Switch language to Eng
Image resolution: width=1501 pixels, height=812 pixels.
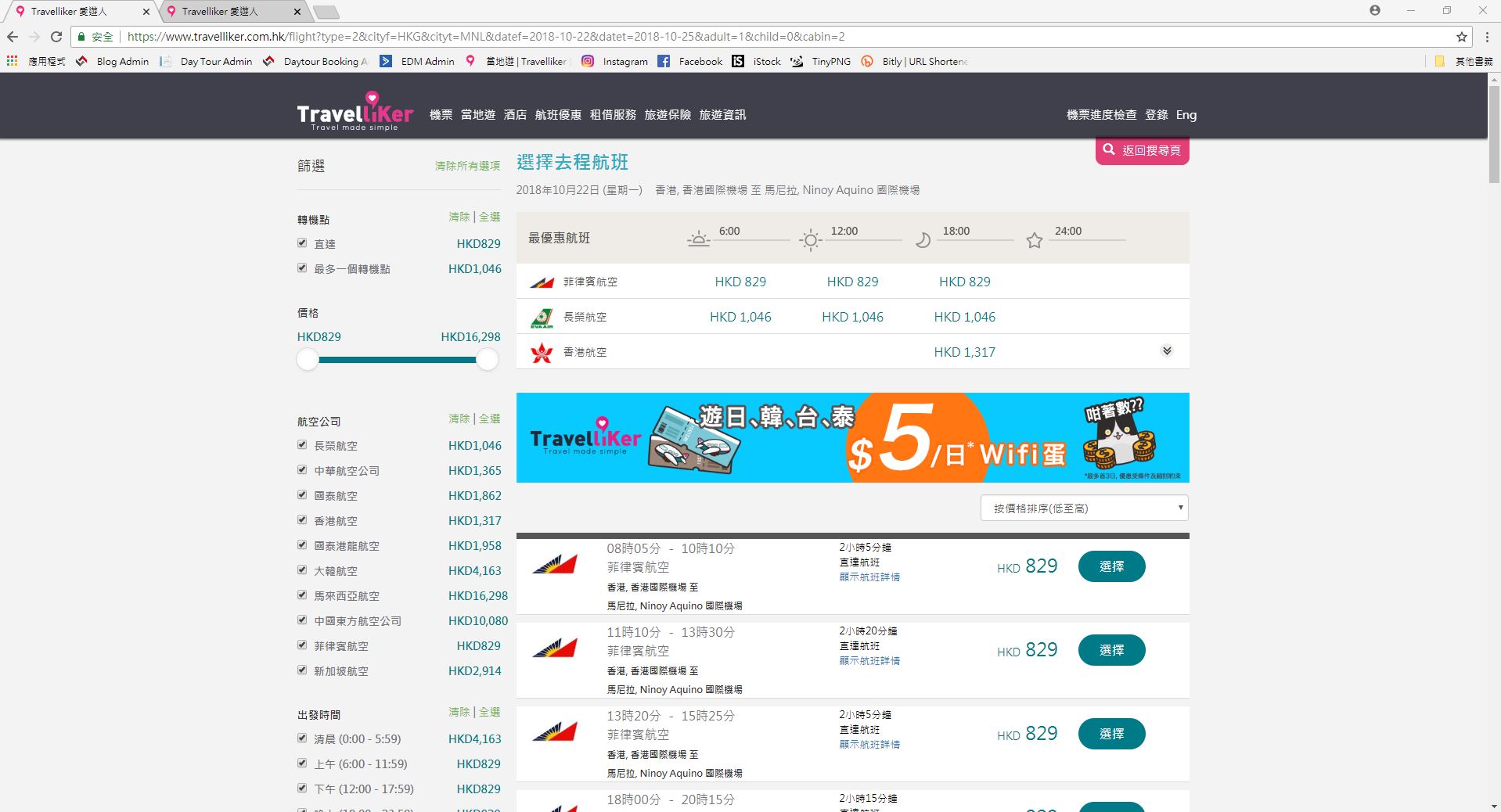tap(1186, 115)
